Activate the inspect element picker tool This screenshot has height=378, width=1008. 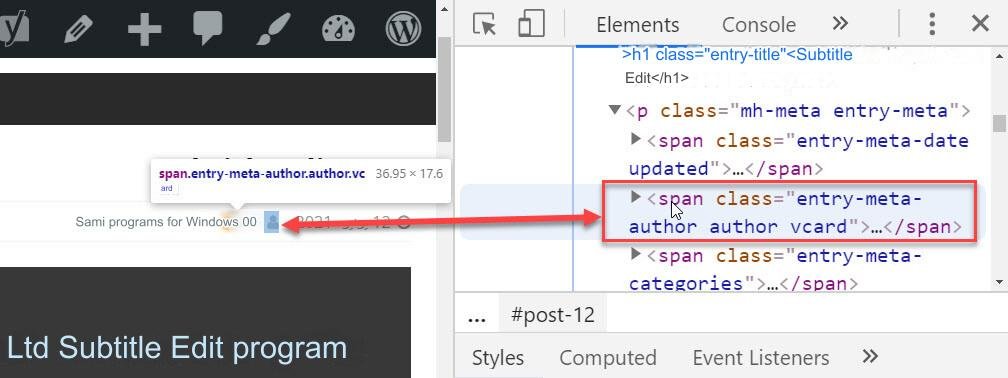point(485,24)
